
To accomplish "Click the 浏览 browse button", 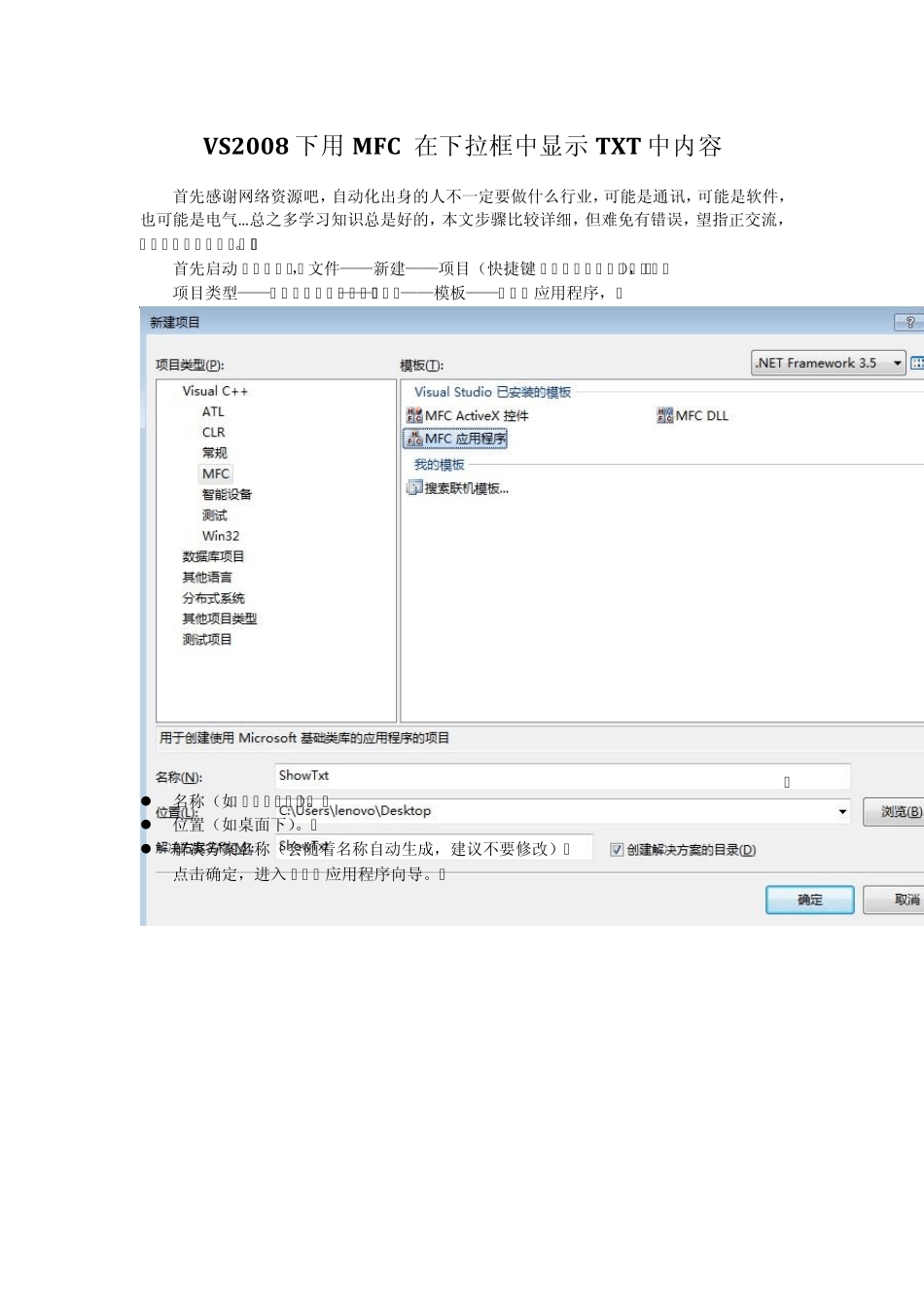I will tap(895, 811).
